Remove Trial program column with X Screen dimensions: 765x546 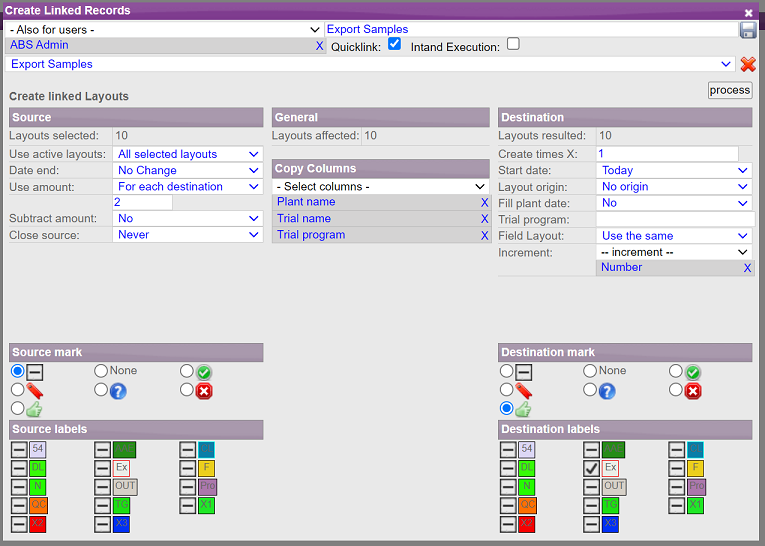click(x=484, y=236)
